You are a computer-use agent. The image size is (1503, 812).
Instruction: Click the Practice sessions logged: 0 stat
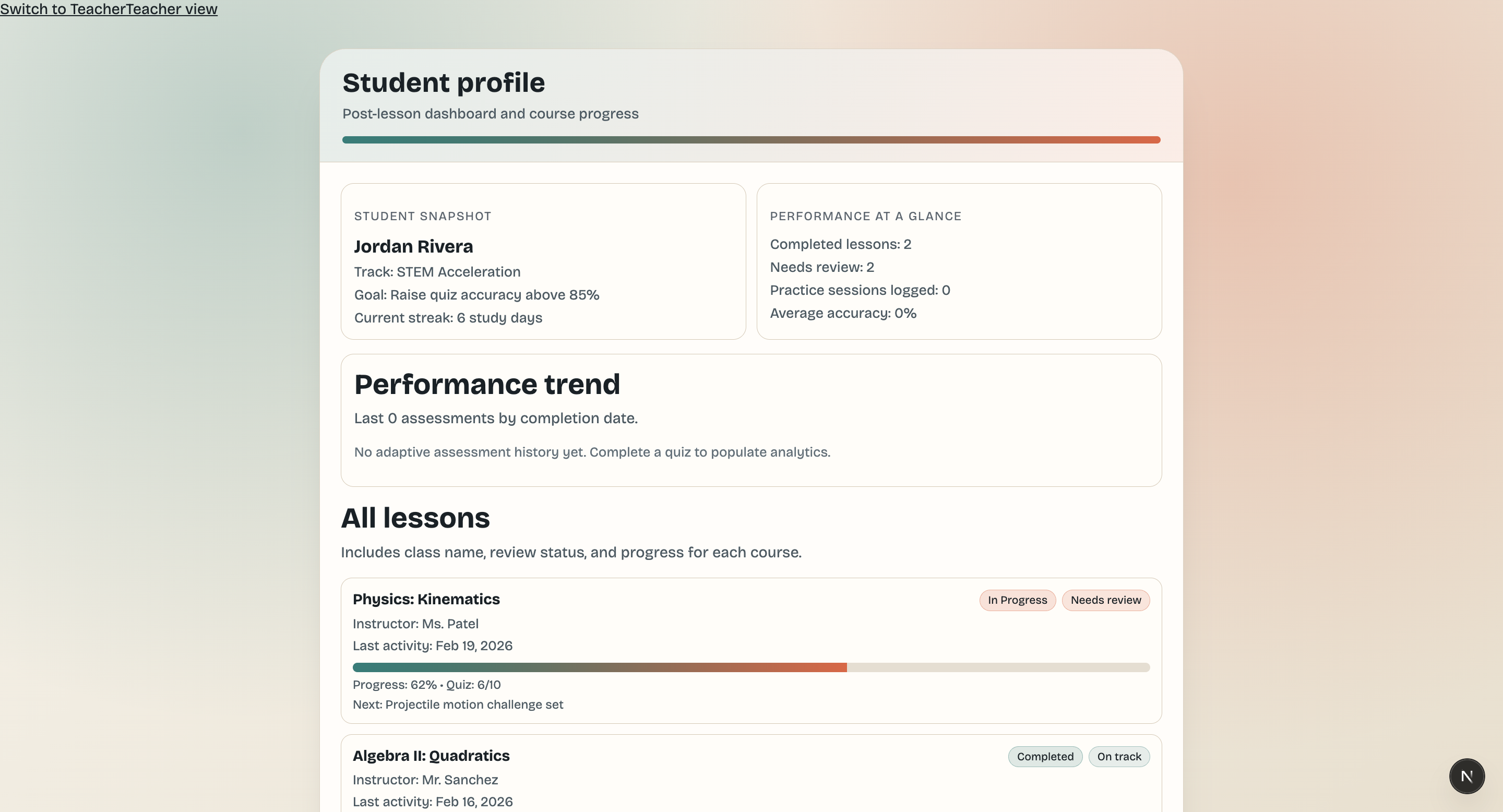pyautogui.click(x=860, y=291)
